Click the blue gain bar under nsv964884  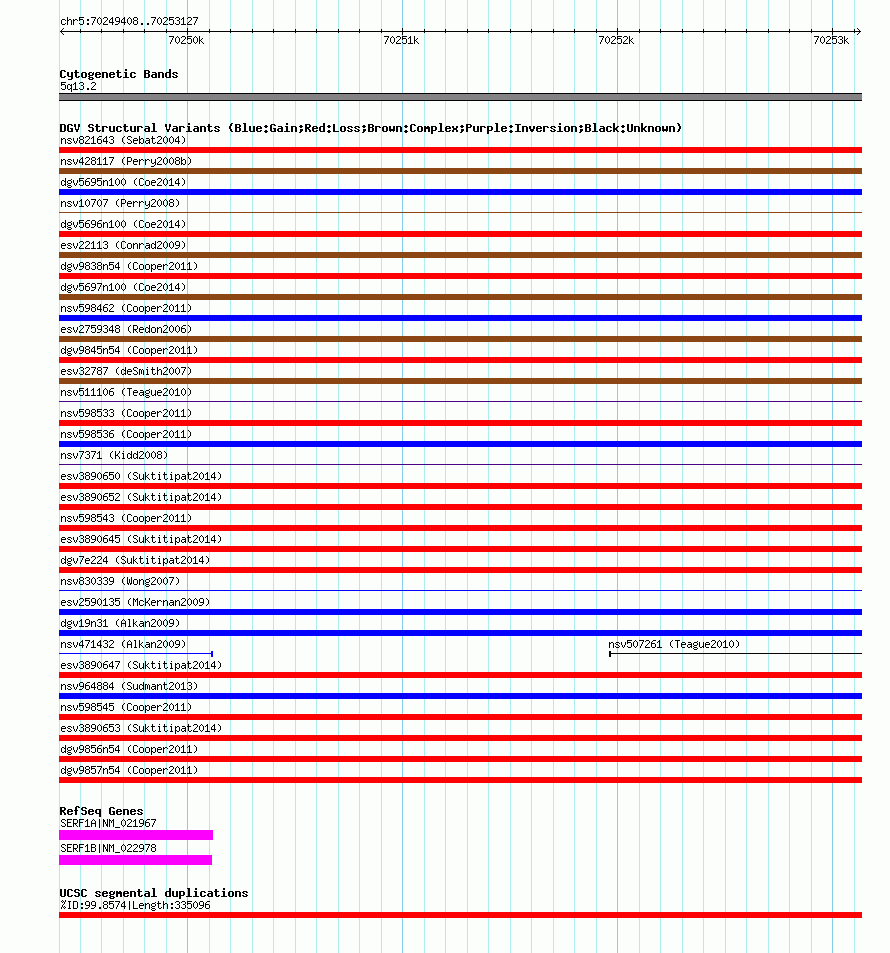click(460, 696)
